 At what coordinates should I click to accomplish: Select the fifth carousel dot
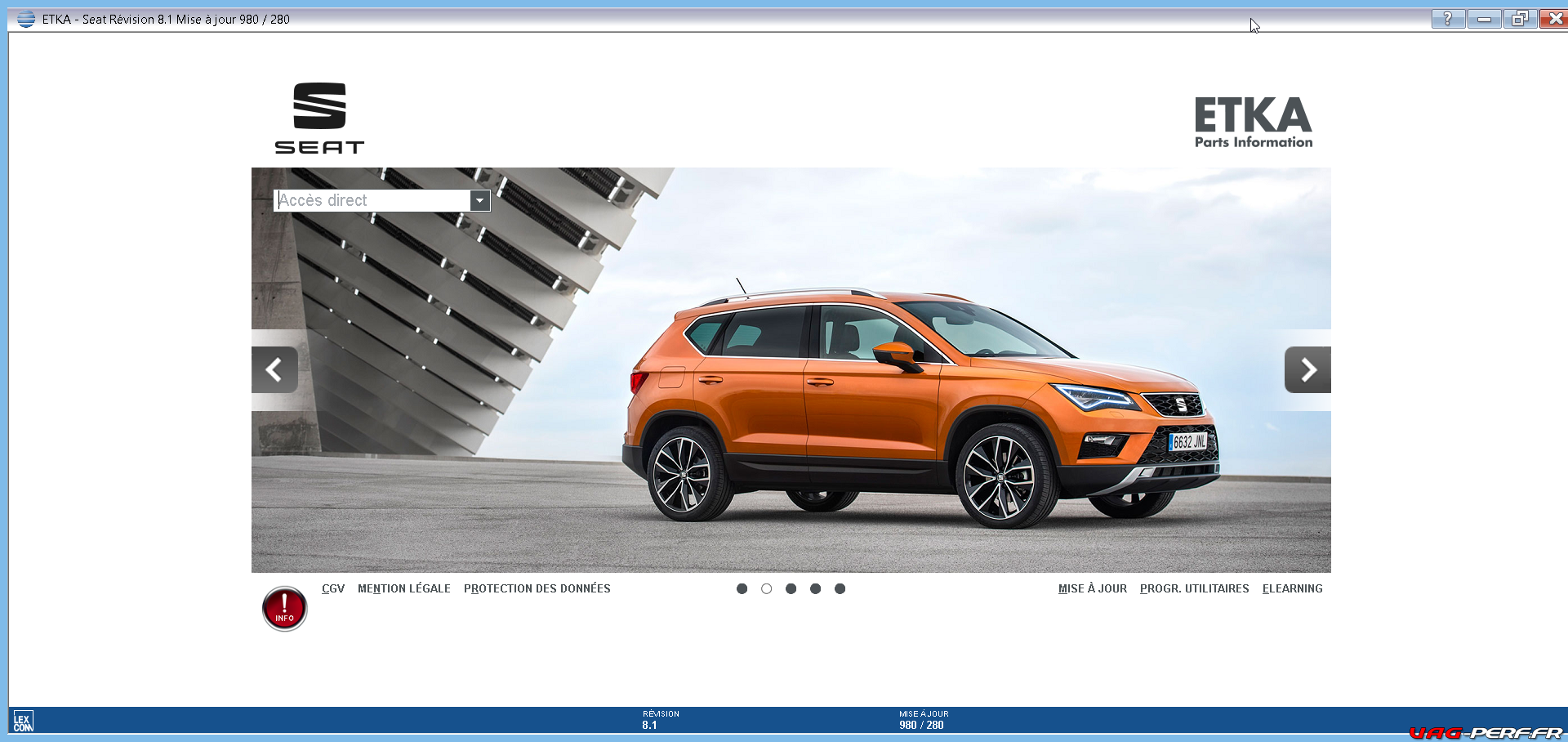click(840, 588)
